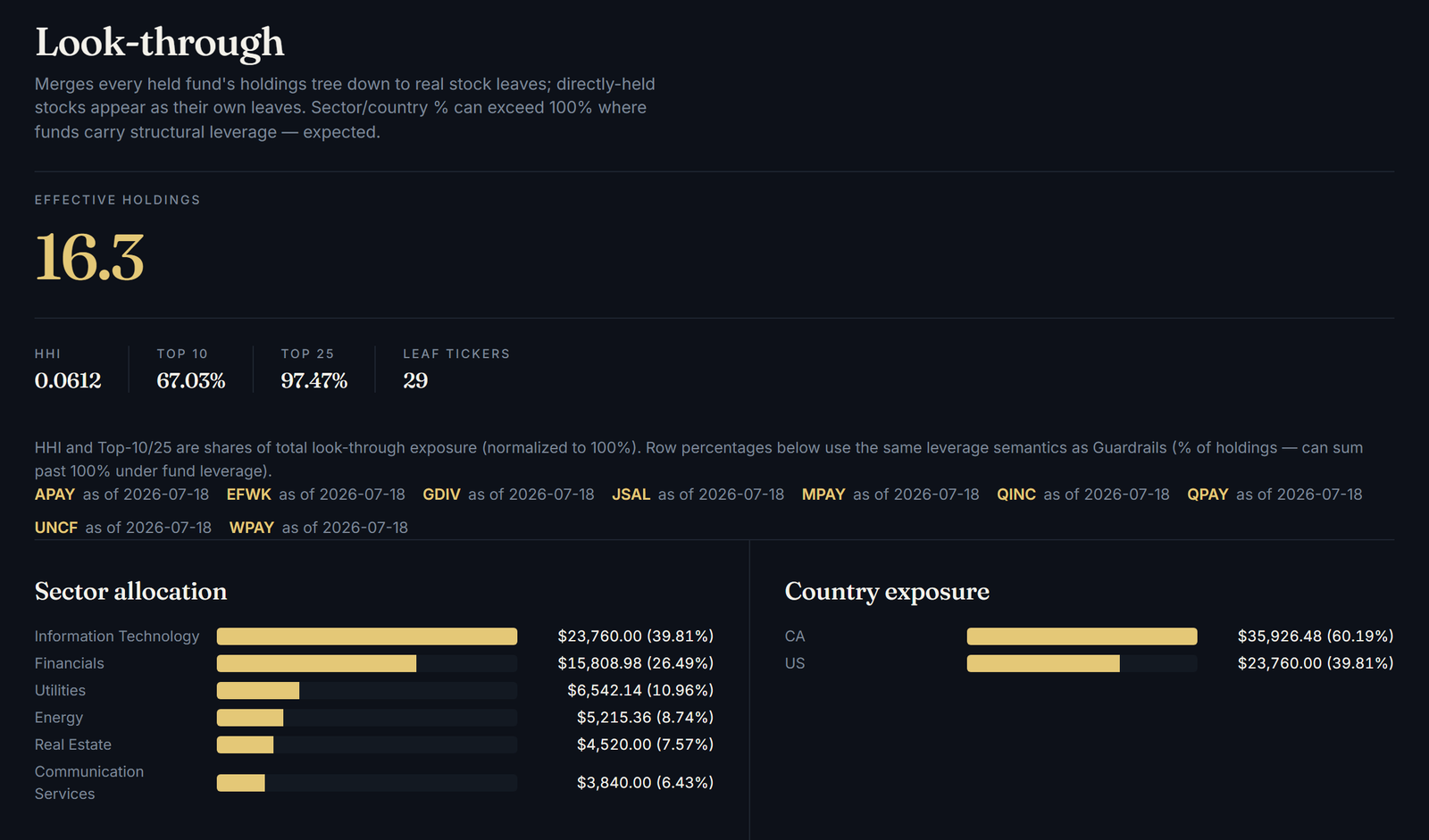Click the value $5,215.36 (8.74%)
Screen dimensions: 1429x840
tap(646, 718)
